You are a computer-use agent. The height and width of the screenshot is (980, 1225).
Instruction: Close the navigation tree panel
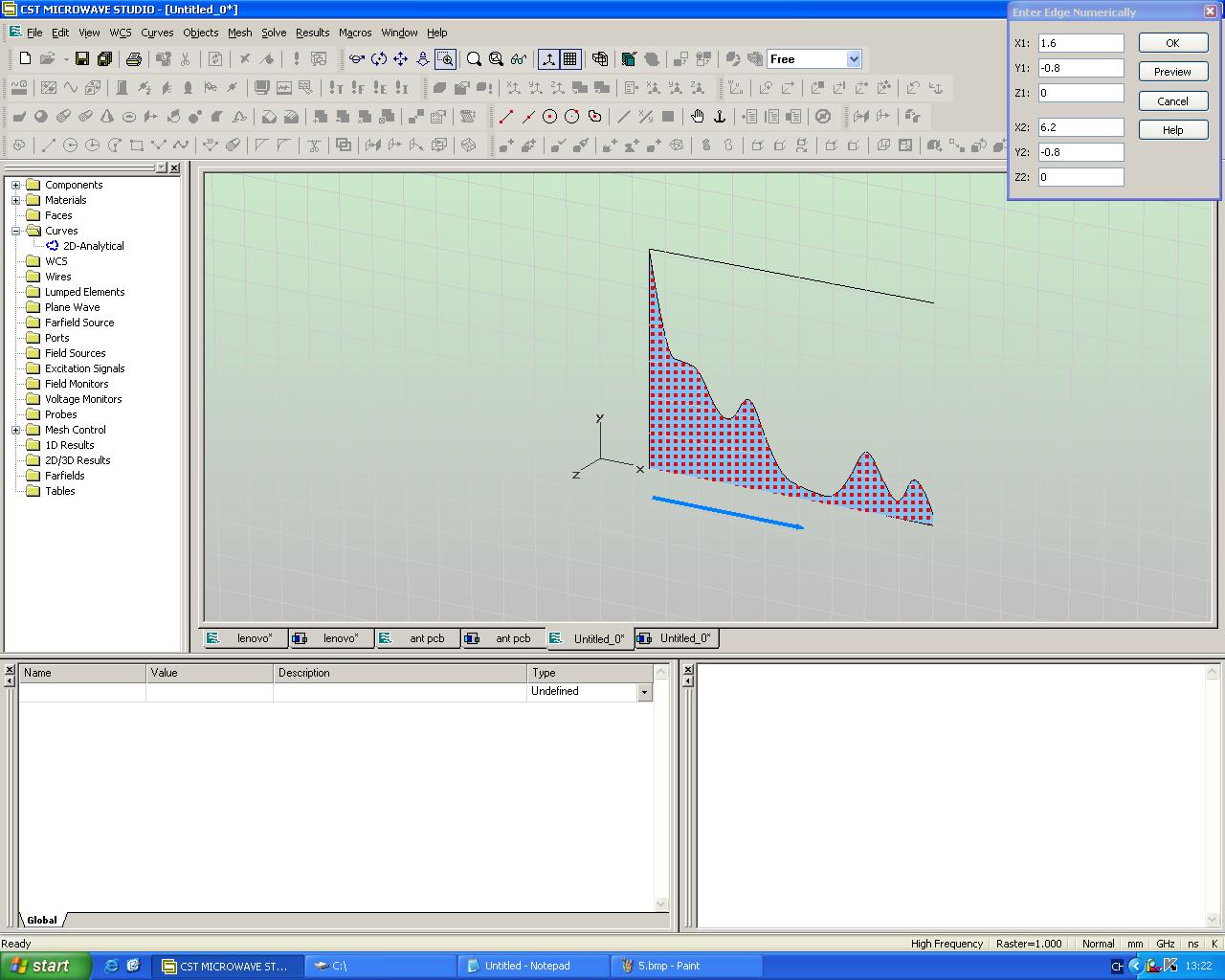click(174, 167)
